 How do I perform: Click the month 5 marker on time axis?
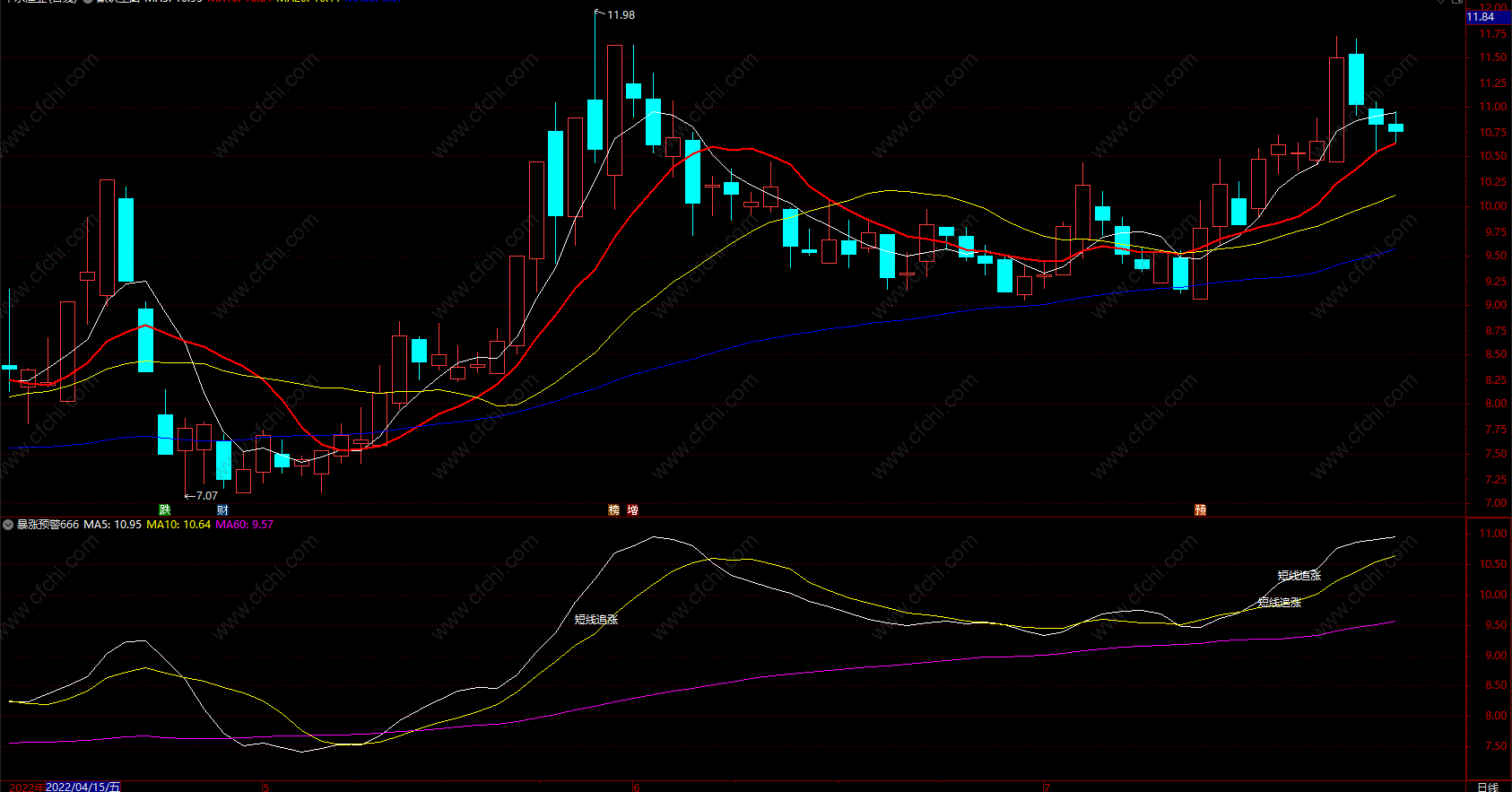[265, 788]
